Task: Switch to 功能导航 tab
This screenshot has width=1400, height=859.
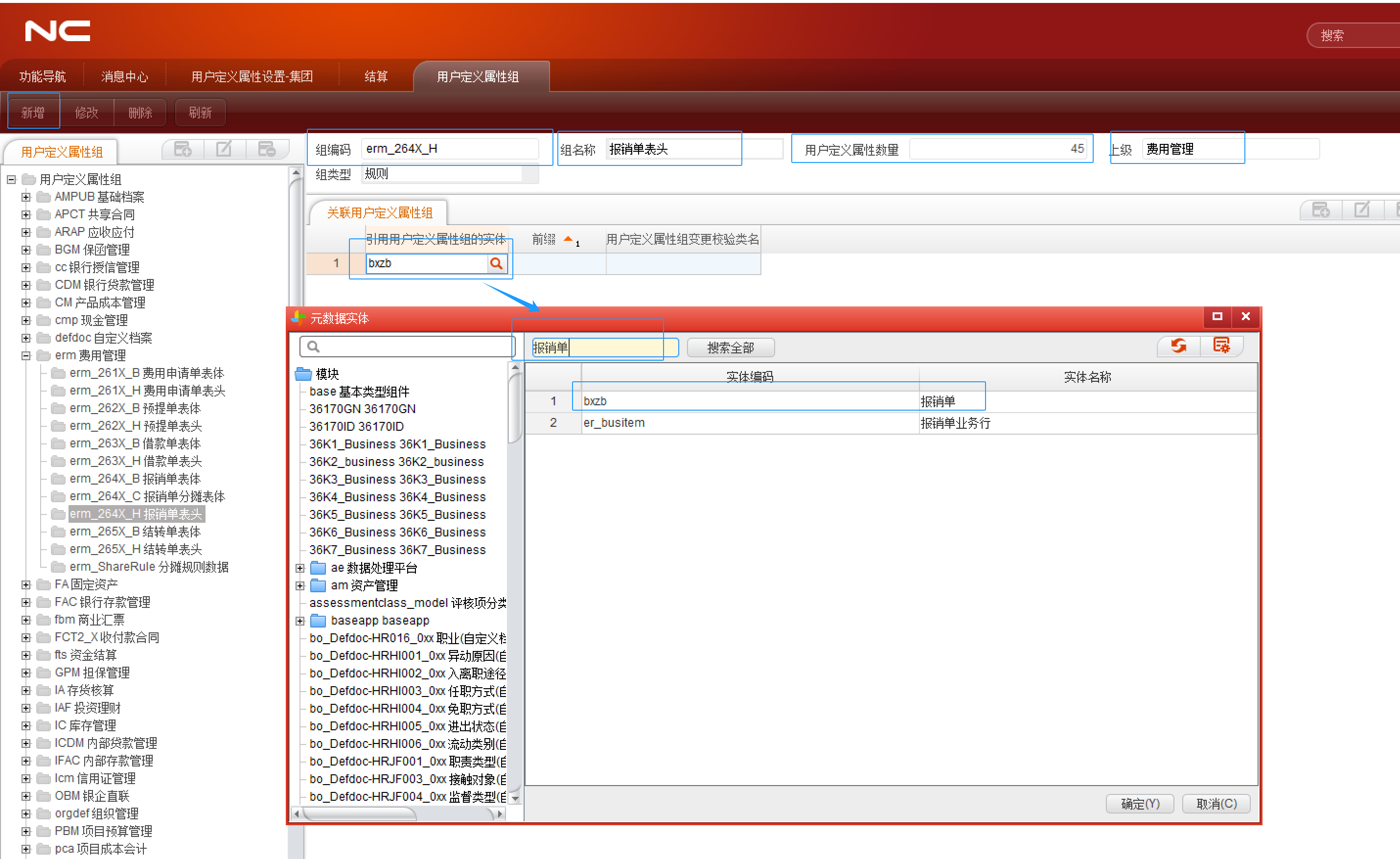Action: coord(43,76)
